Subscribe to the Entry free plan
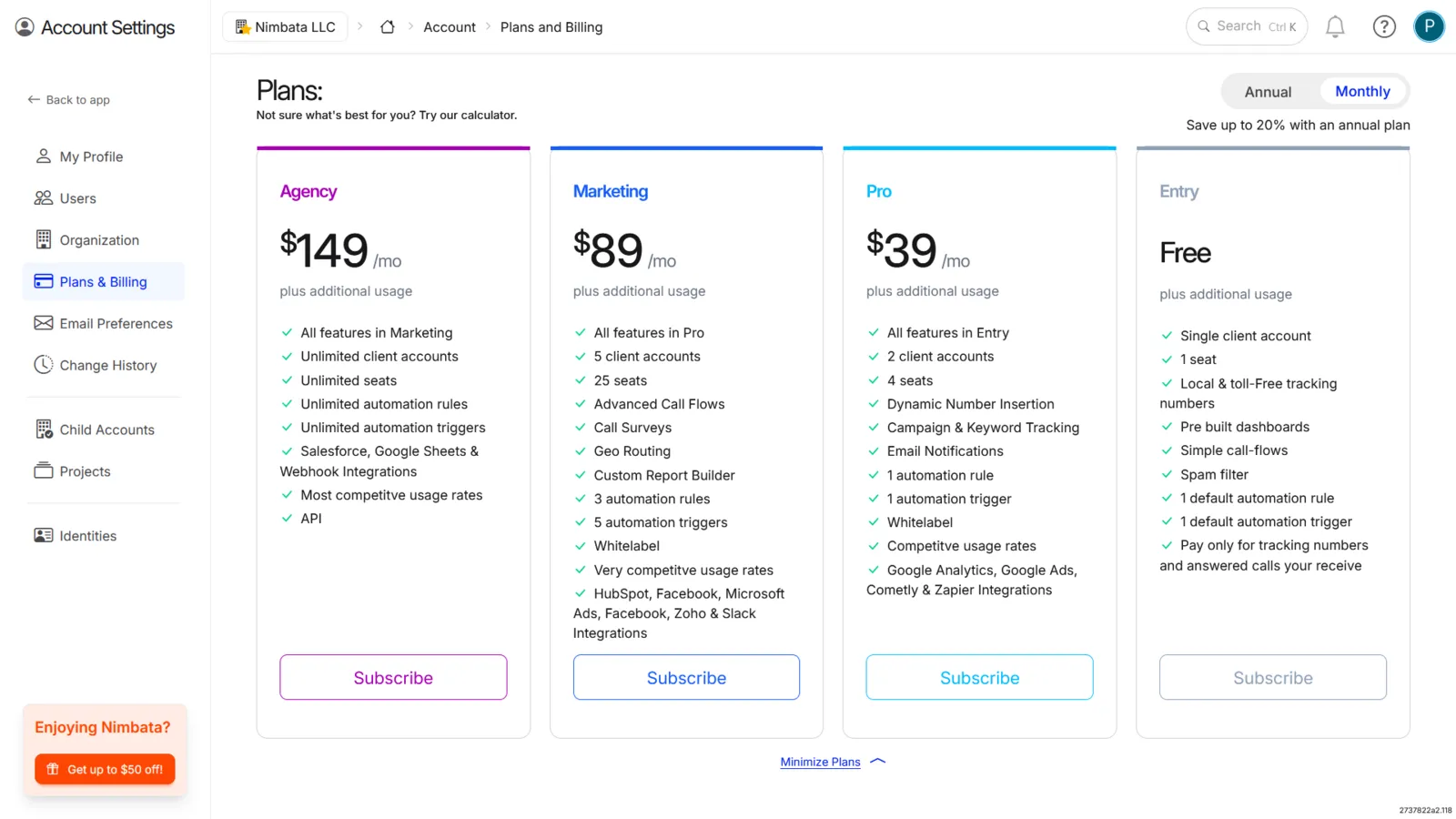 tap(1273, 677)
